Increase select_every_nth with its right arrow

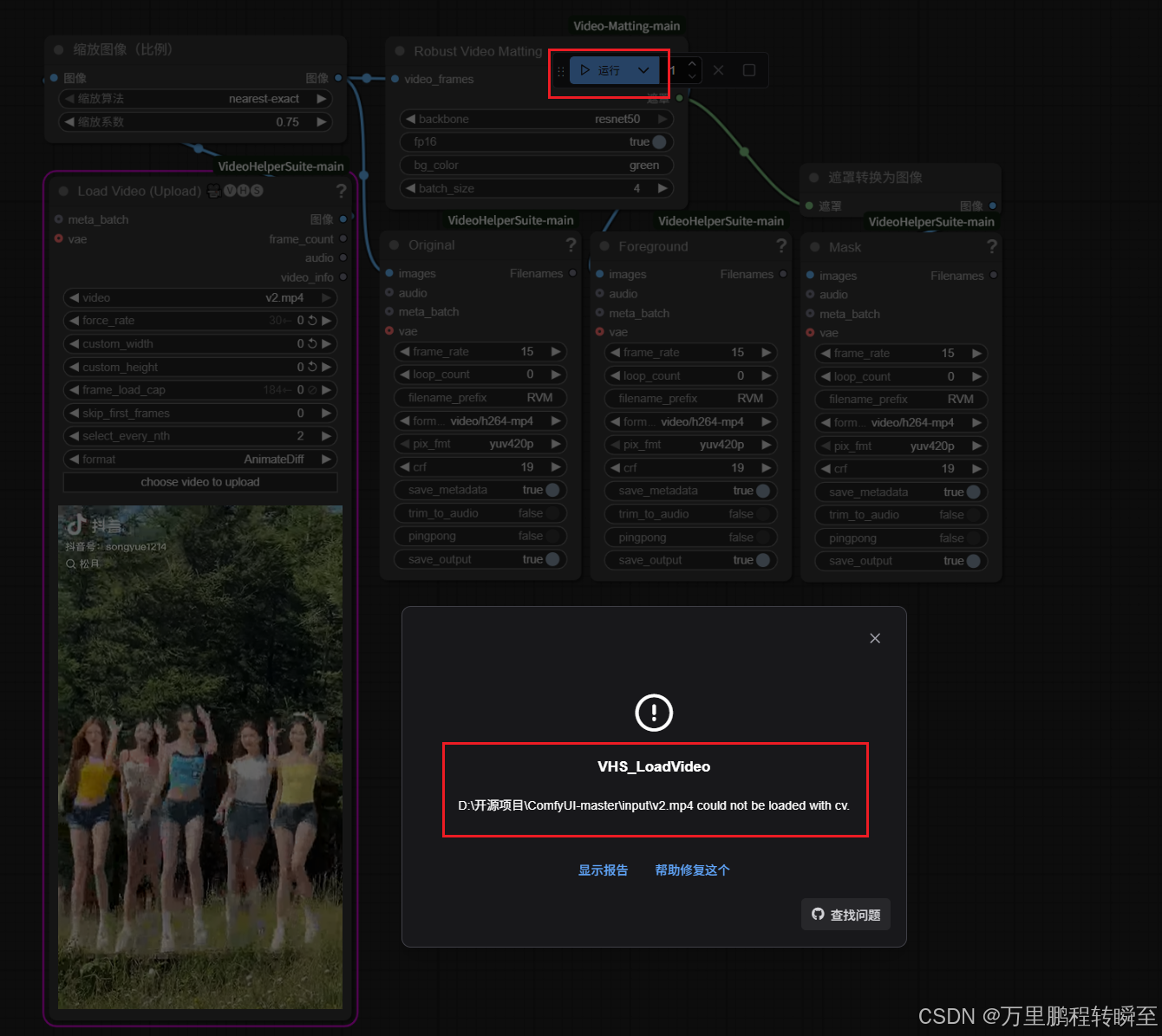tap(326, 436)
